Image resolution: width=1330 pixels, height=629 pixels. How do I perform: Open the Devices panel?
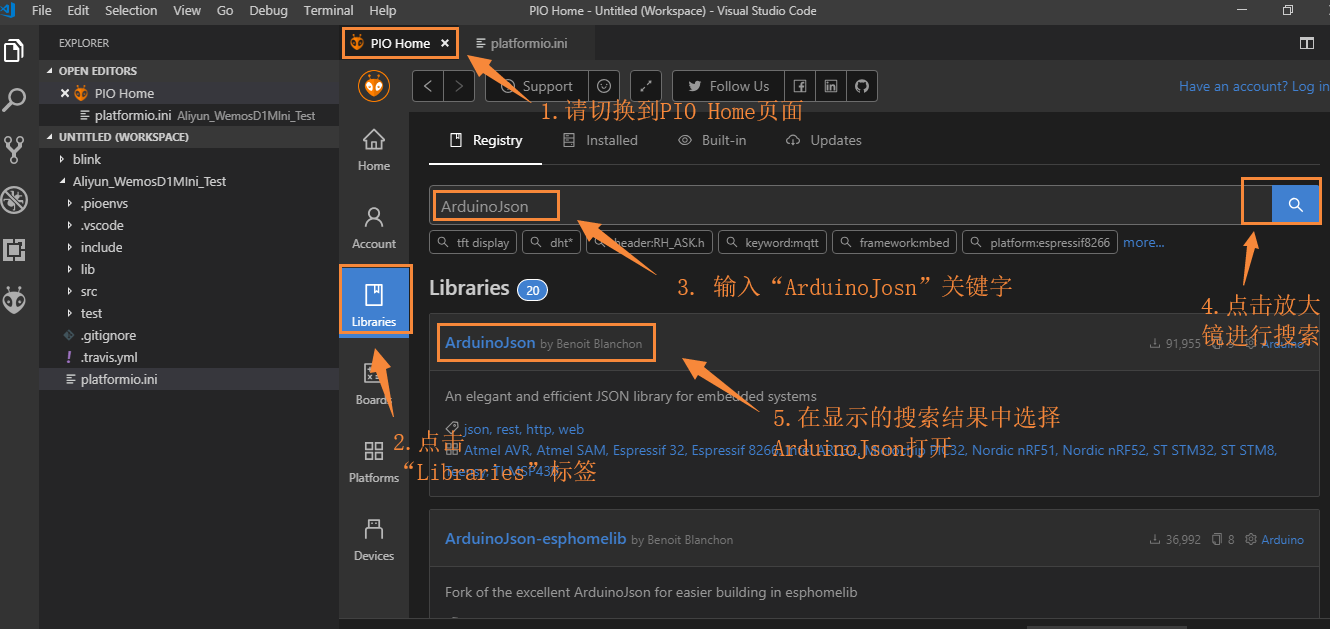pos(373,538)
